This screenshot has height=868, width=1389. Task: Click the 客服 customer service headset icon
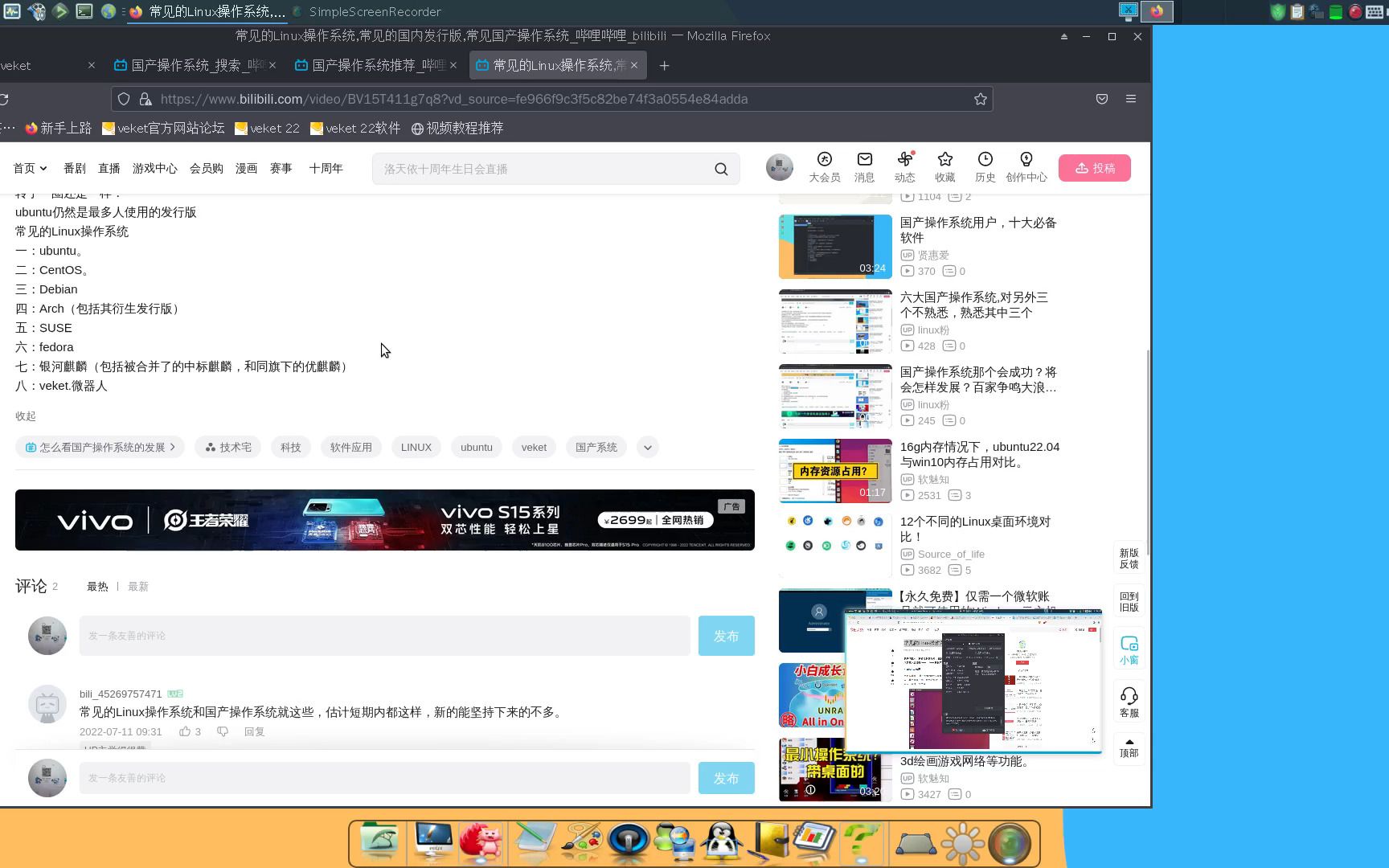coord(1129,702)
